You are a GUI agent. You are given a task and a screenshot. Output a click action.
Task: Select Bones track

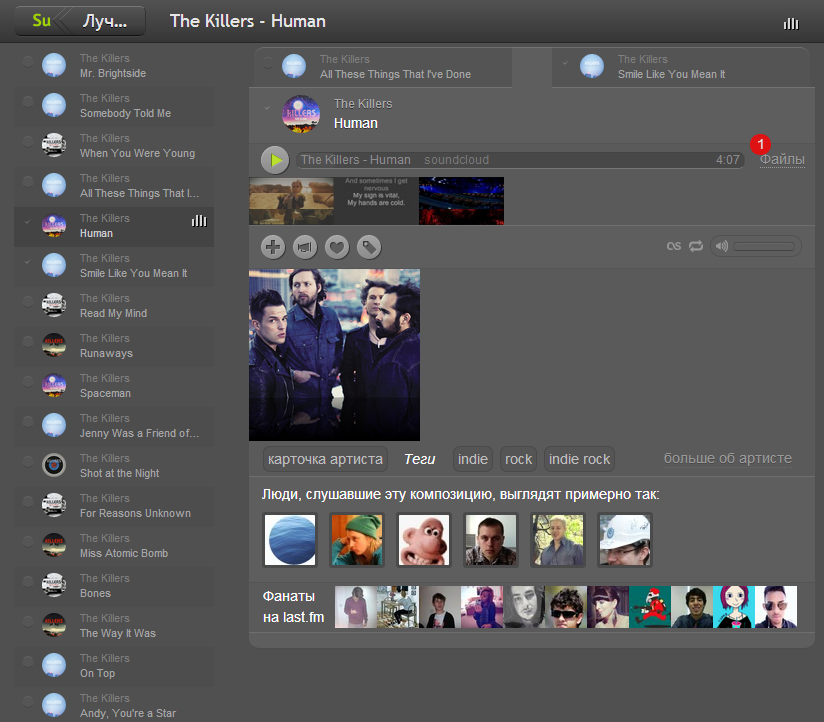tap(114, 585)
